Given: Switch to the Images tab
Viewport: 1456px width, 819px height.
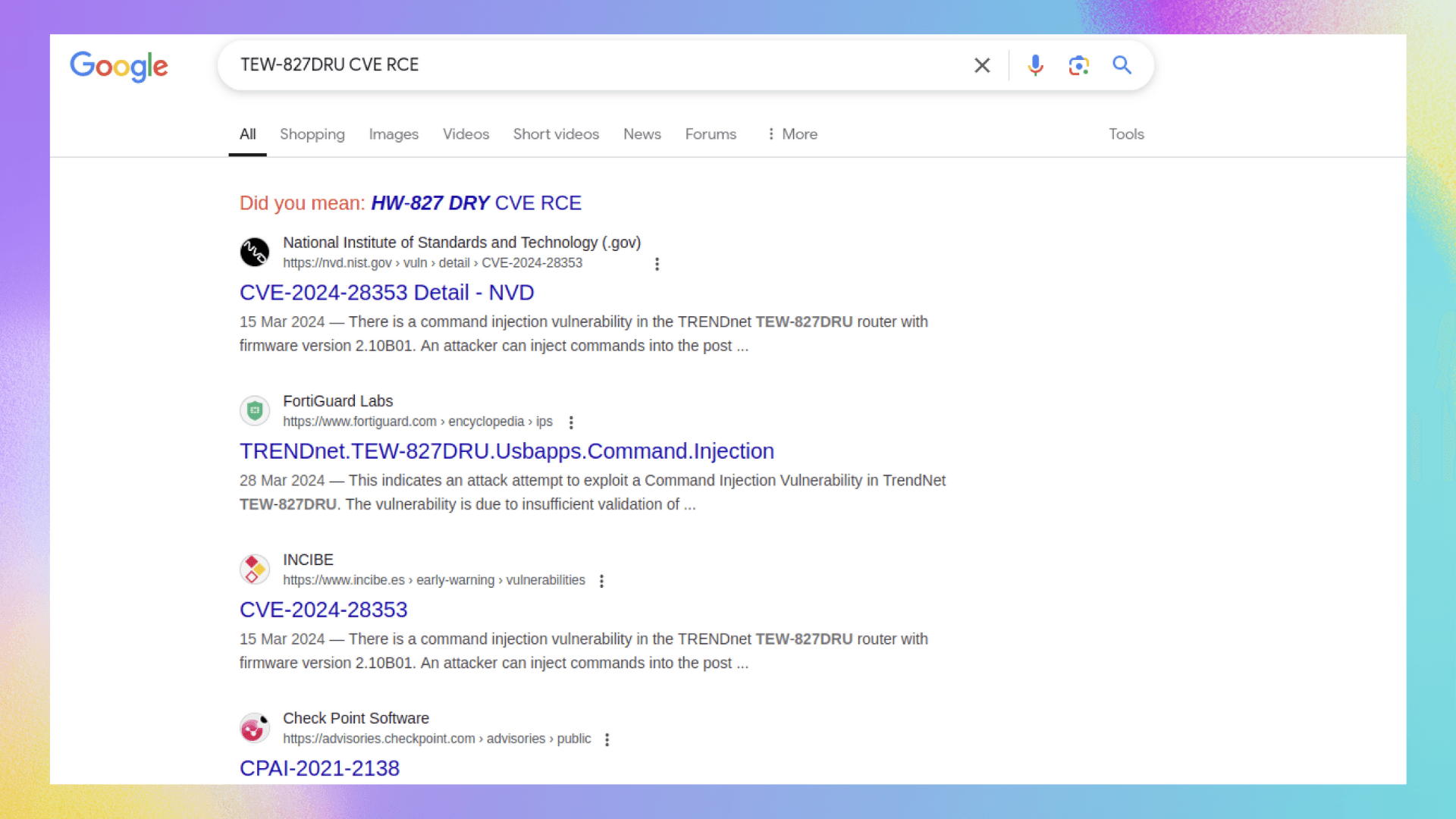Looking at the screenshot, I should pos(394,134).
